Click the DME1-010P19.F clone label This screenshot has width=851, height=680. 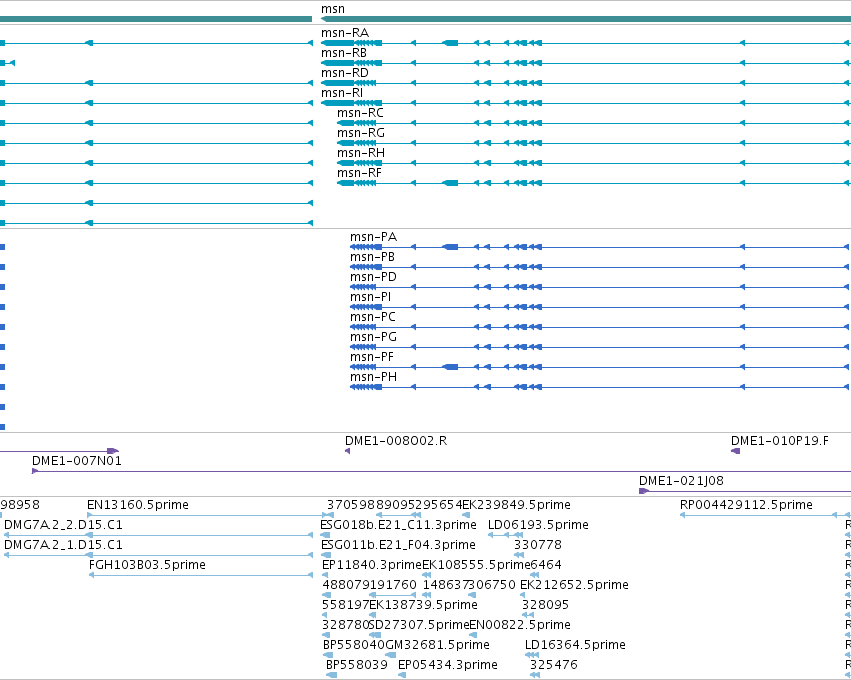[x=779, y=441]
